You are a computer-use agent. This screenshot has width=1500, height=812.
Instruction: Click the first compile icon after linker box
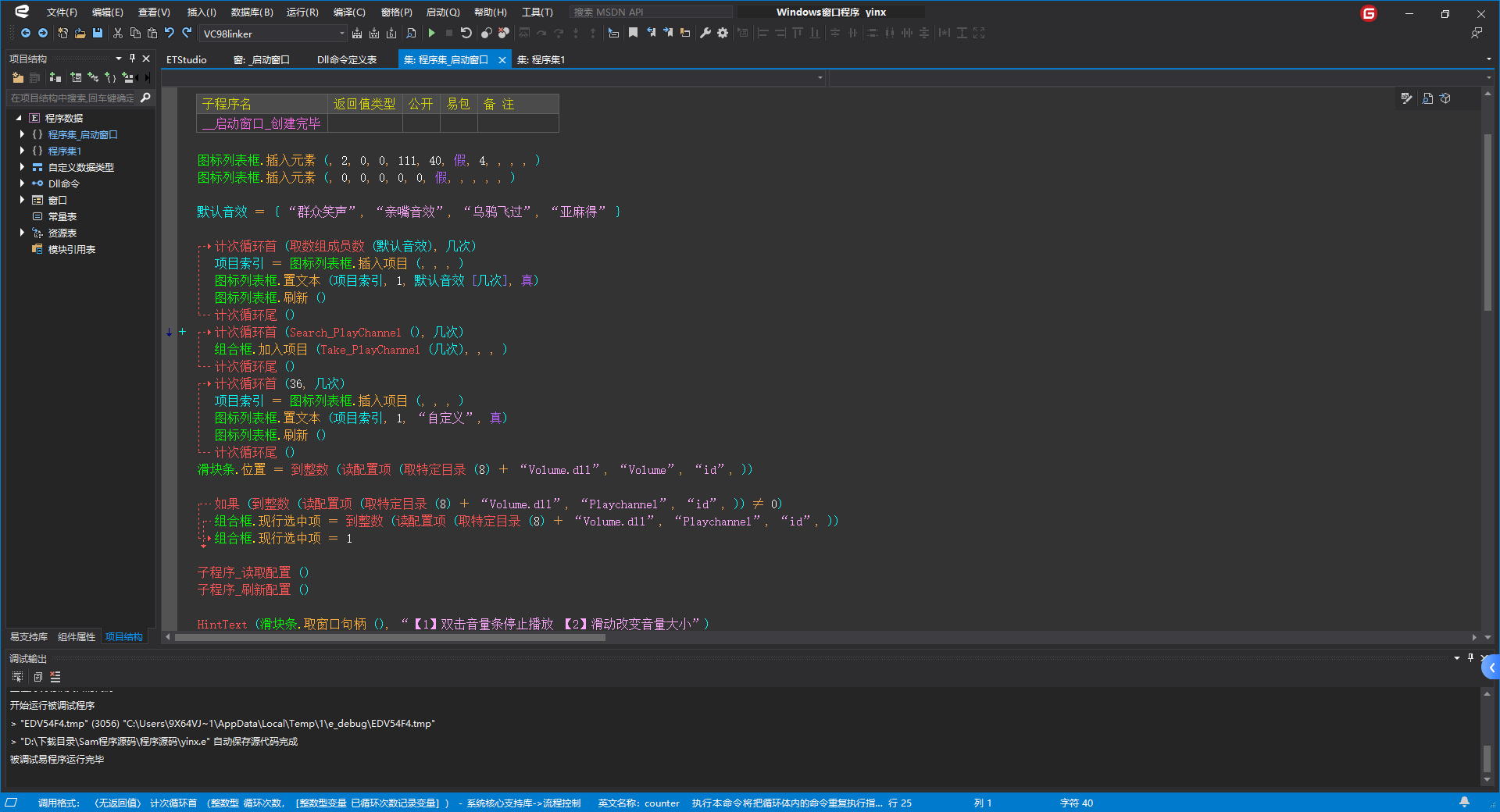tap(357, 33)
